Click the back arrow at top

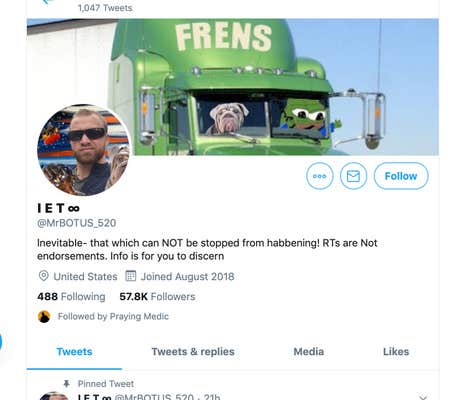[x=48, y=2]
